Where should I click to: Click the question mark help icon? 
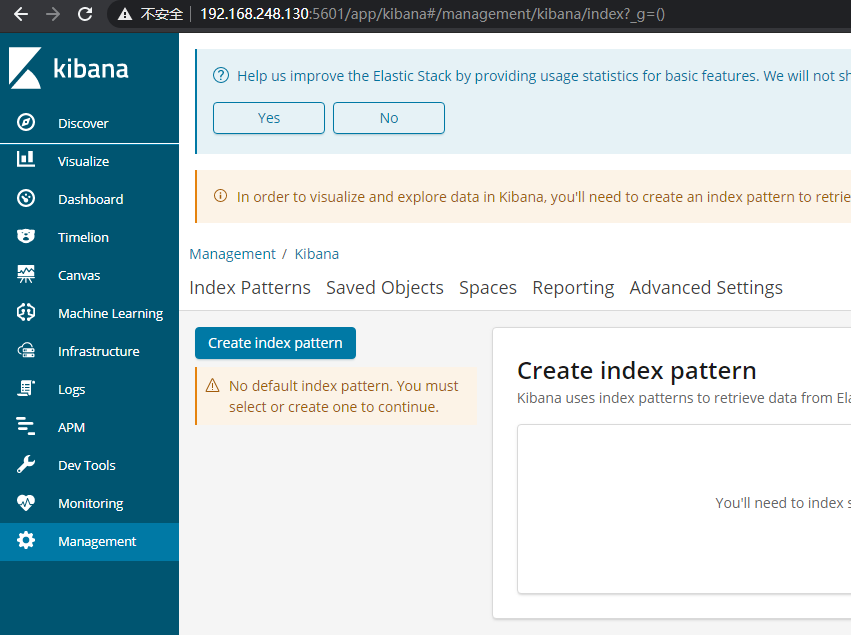(x=221, y=75)
